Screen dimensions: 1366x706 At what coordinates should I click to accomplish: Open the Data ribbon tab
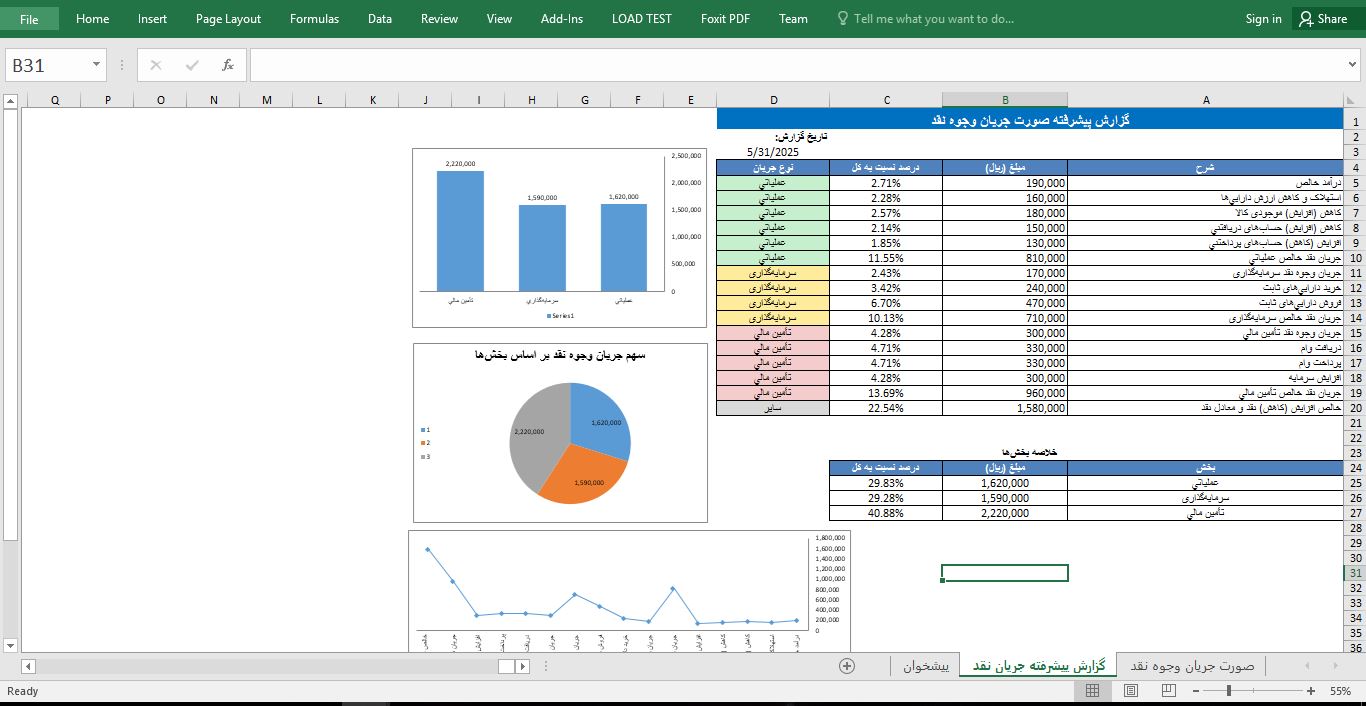coord(379,18)
